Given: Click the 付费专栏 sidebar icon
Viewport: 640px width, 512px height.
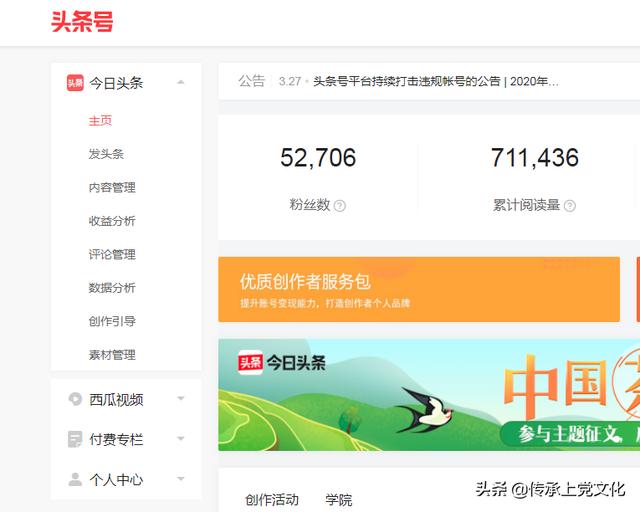Looking at the screenshot, I should point(75,439).
